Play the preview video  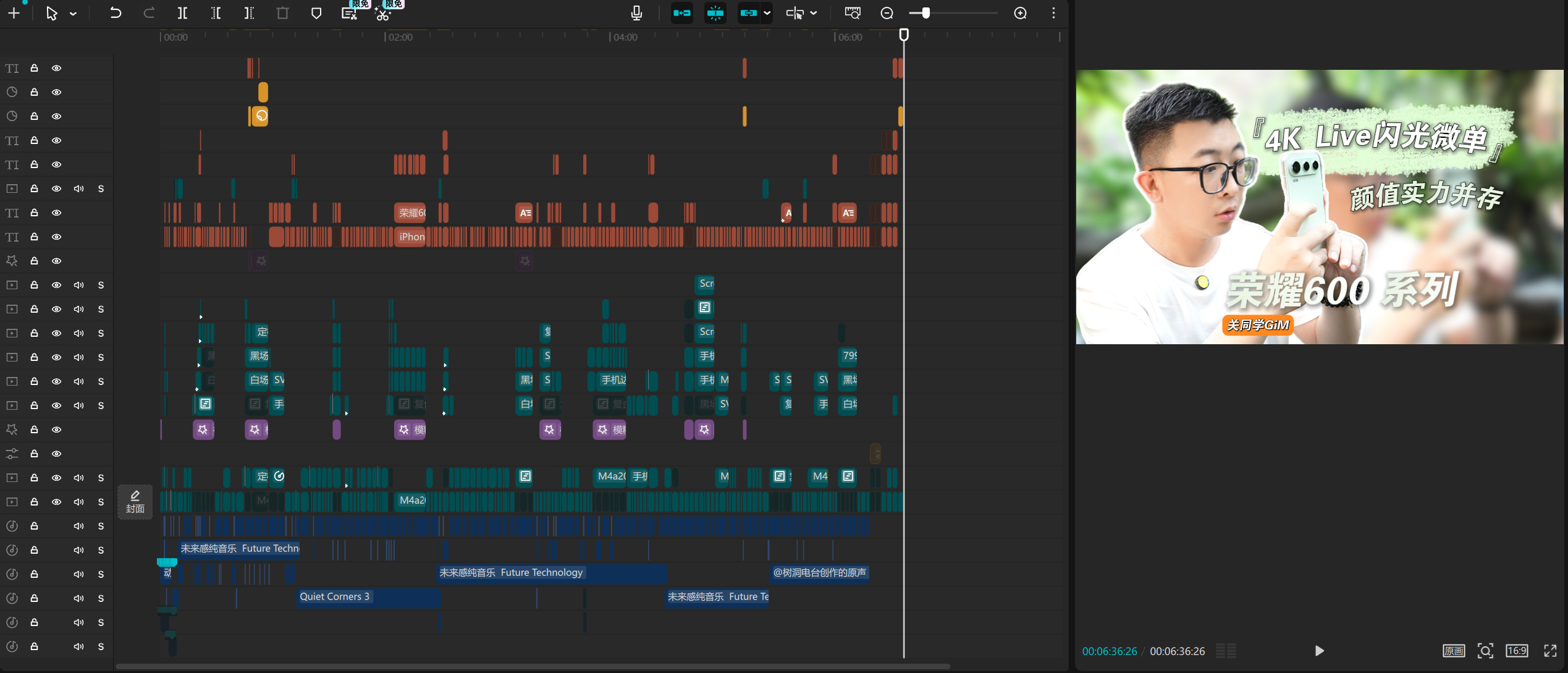point(1319,651)
